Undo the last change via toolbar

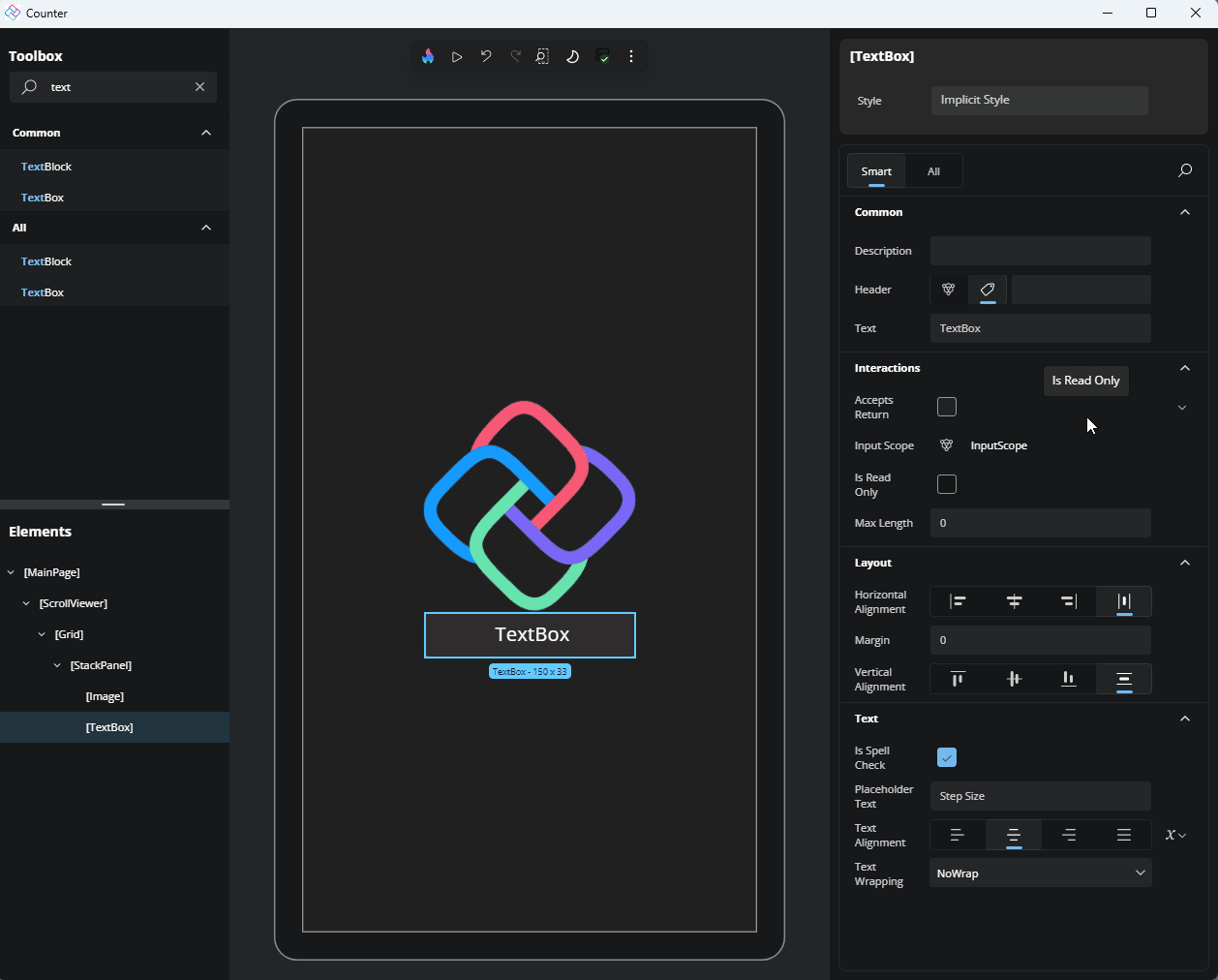(486, 56)
